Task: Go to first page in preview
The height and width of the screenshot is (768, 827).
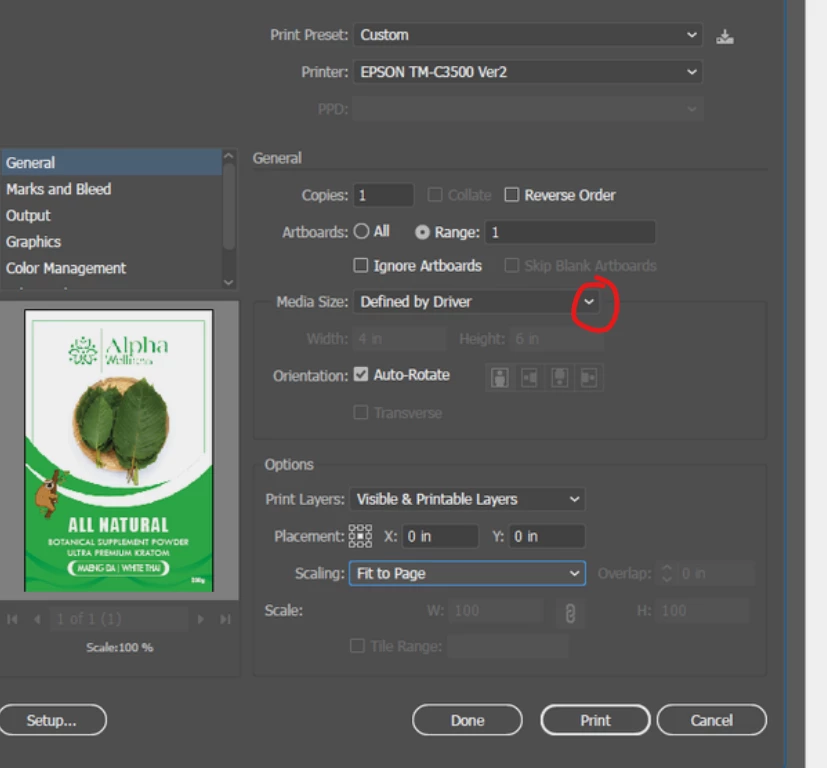Action: pos(12,619)
